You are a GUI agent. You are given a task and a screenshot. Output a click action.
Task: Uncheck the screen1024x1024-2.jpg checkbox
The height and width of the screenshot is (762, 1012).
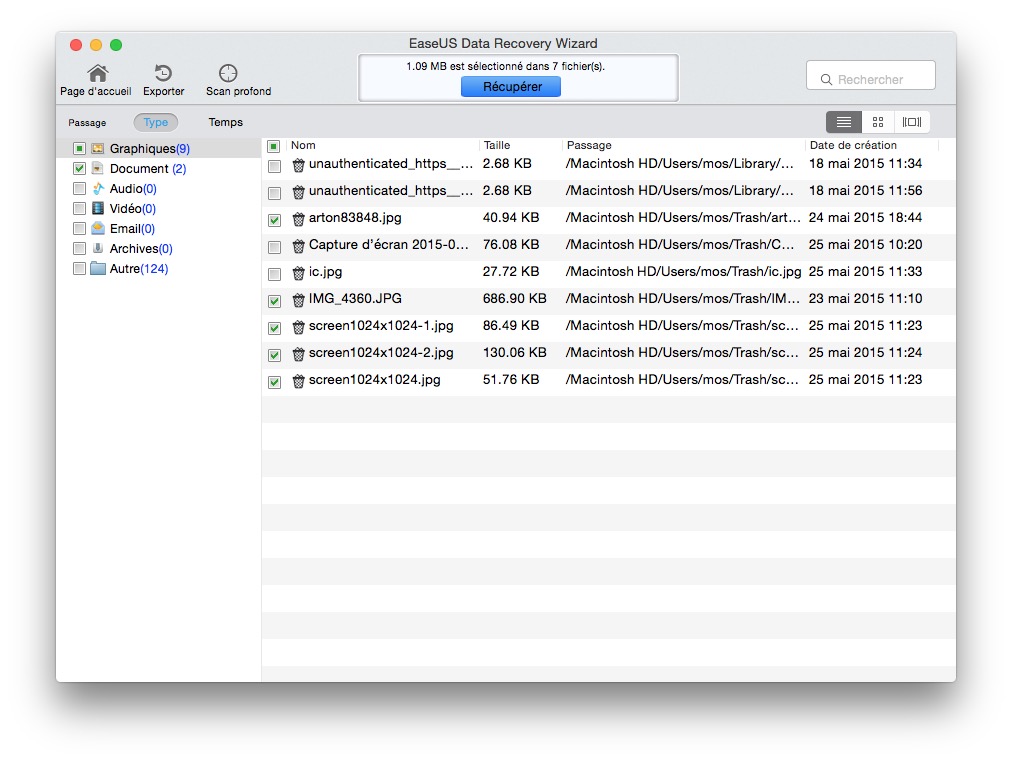click(x=274, y=356)
